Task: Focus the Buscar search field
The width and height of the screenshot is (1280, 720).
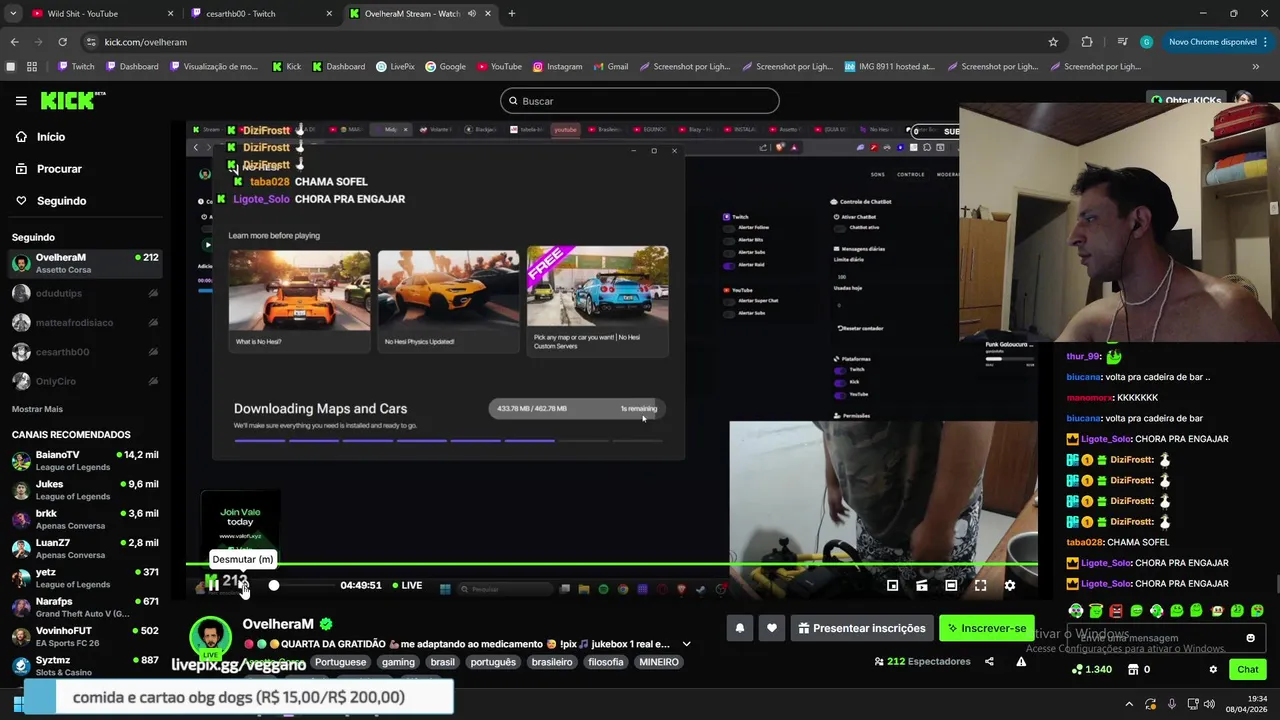Action: pos(640,101)
